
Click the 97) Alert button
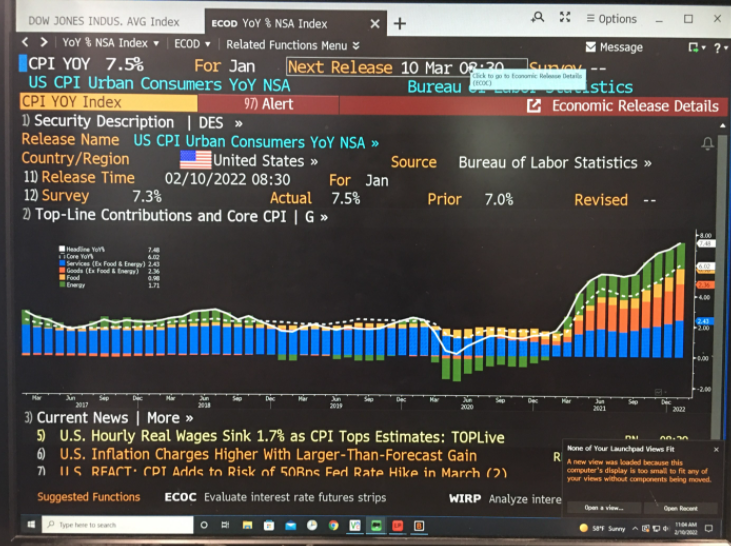(x=268, y=105)
